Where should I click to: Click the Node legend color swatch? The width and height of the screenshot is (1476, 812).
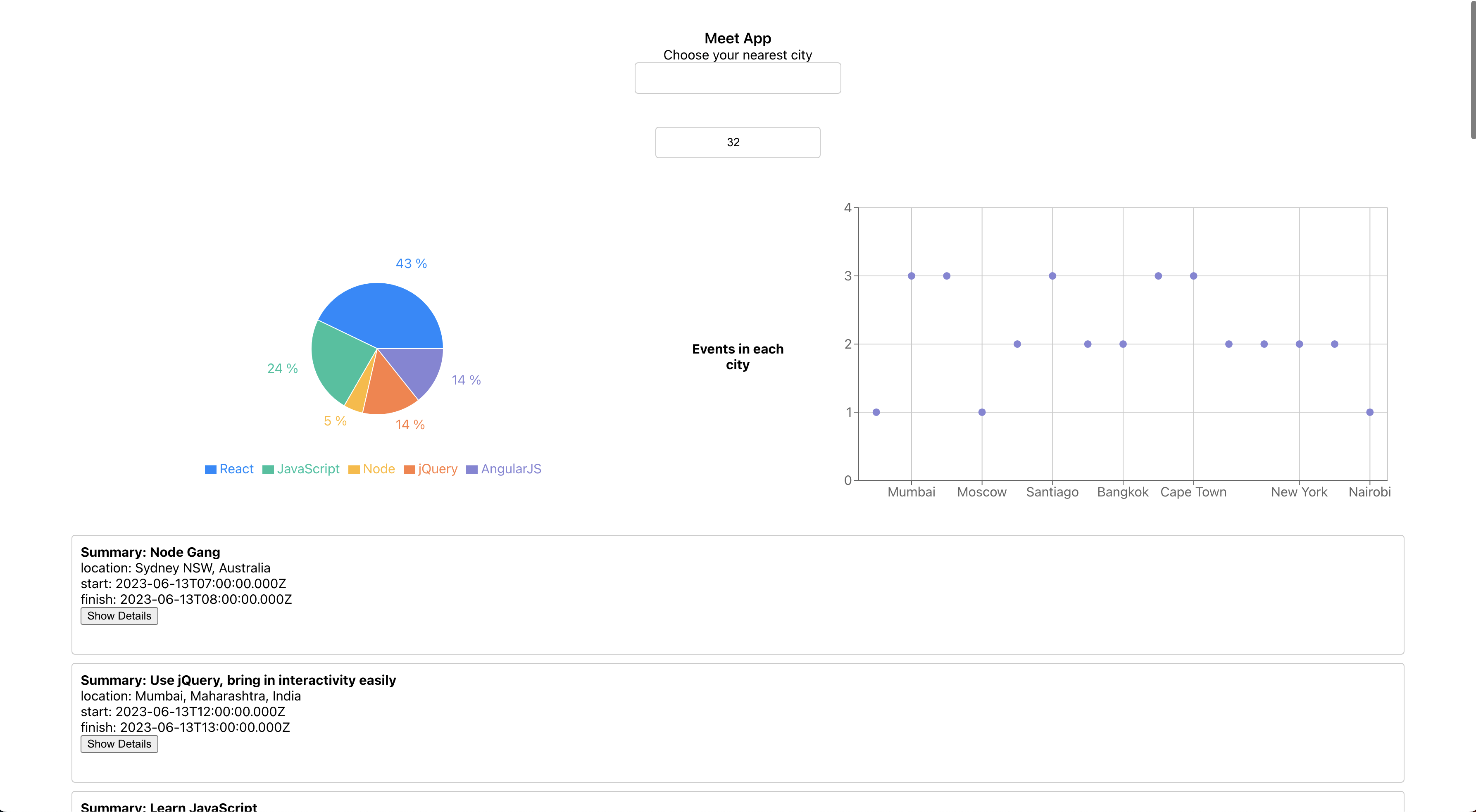click(x=354, y=470)
